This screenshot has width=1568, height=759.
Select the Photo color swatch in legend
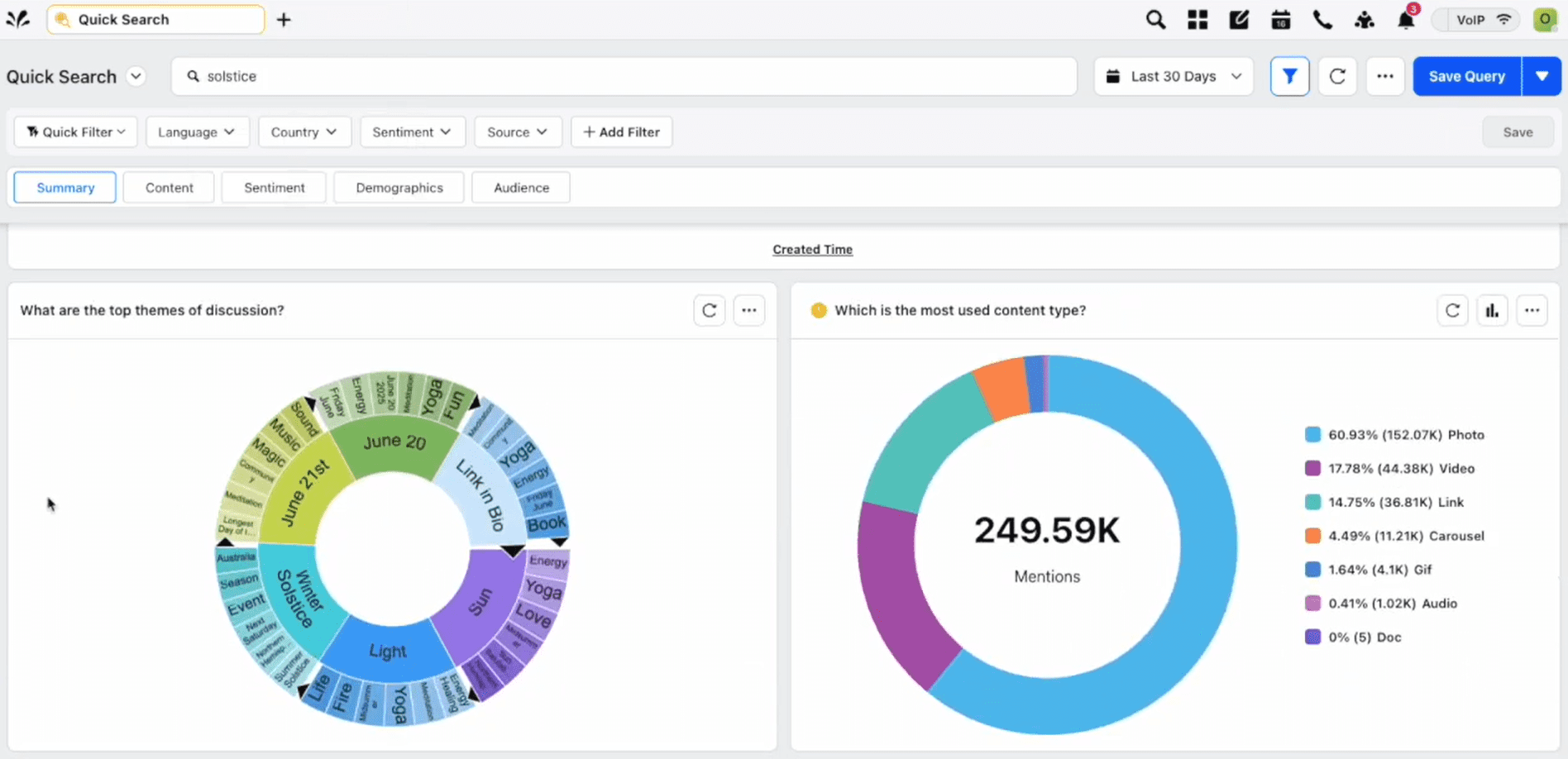tap(1312, 434)
